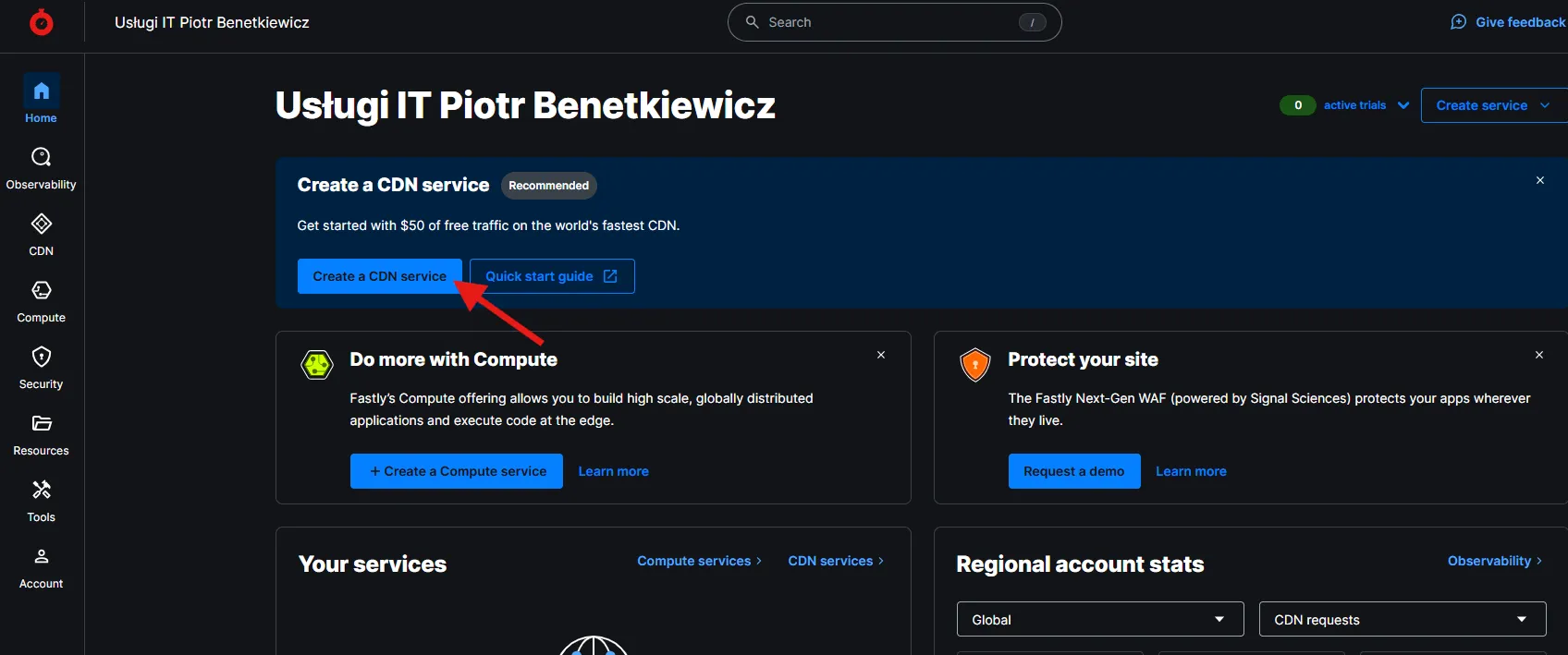
Task: Click the Give feedback link
Action: [x=1508, y=22]
